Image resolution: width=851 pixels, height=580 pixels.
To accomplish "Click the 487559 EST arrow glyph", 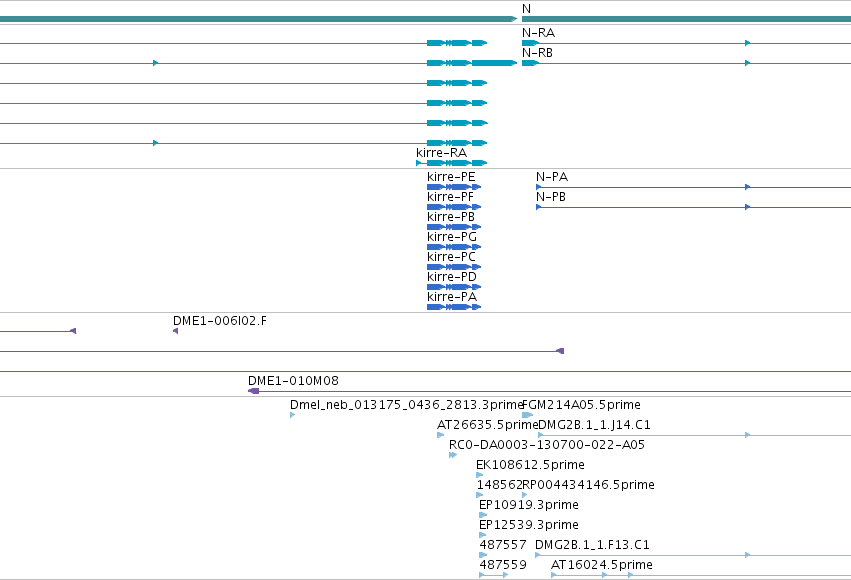I will click(x=493, y=575).
